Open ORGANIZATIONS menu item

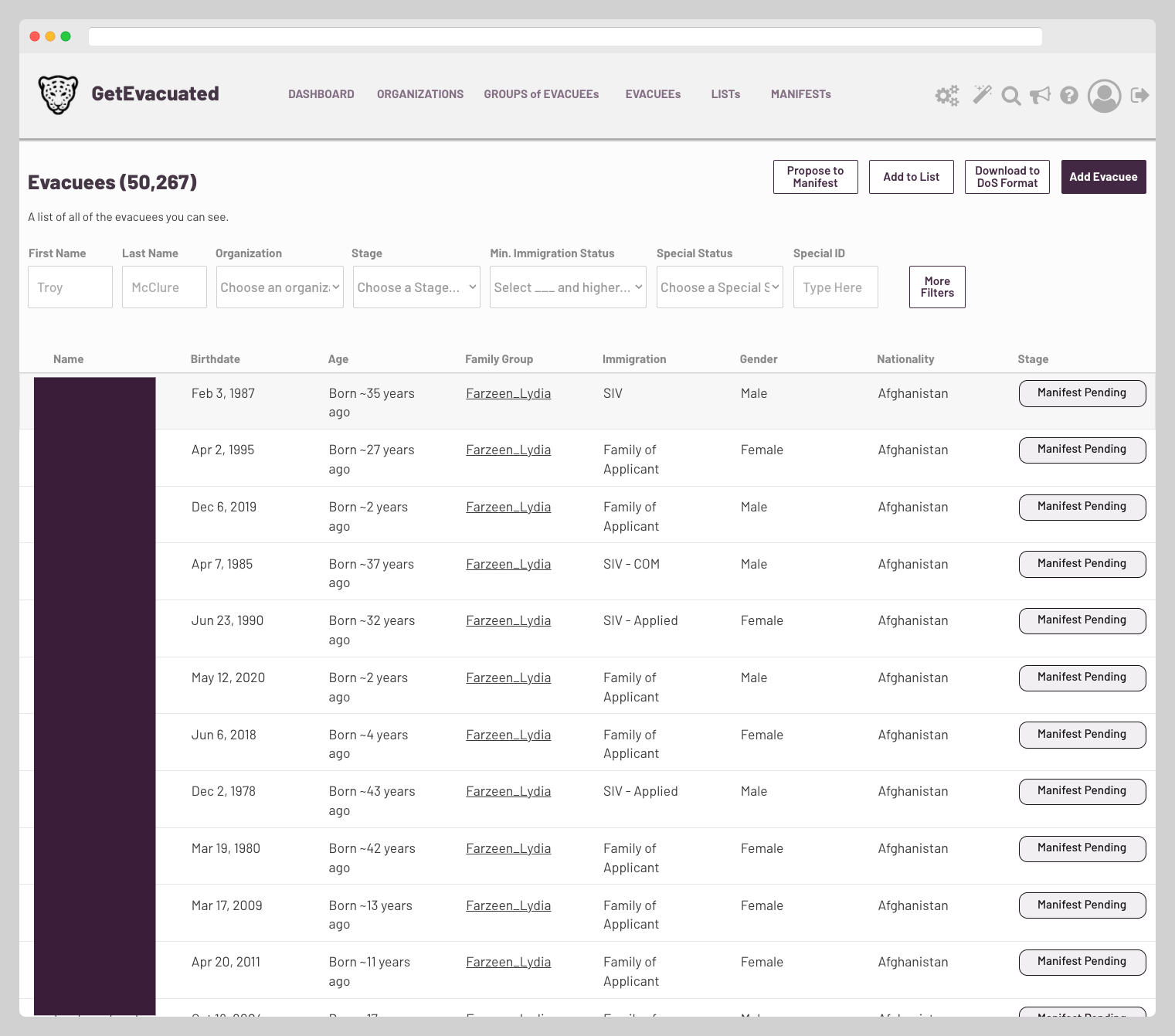point(420,94)
